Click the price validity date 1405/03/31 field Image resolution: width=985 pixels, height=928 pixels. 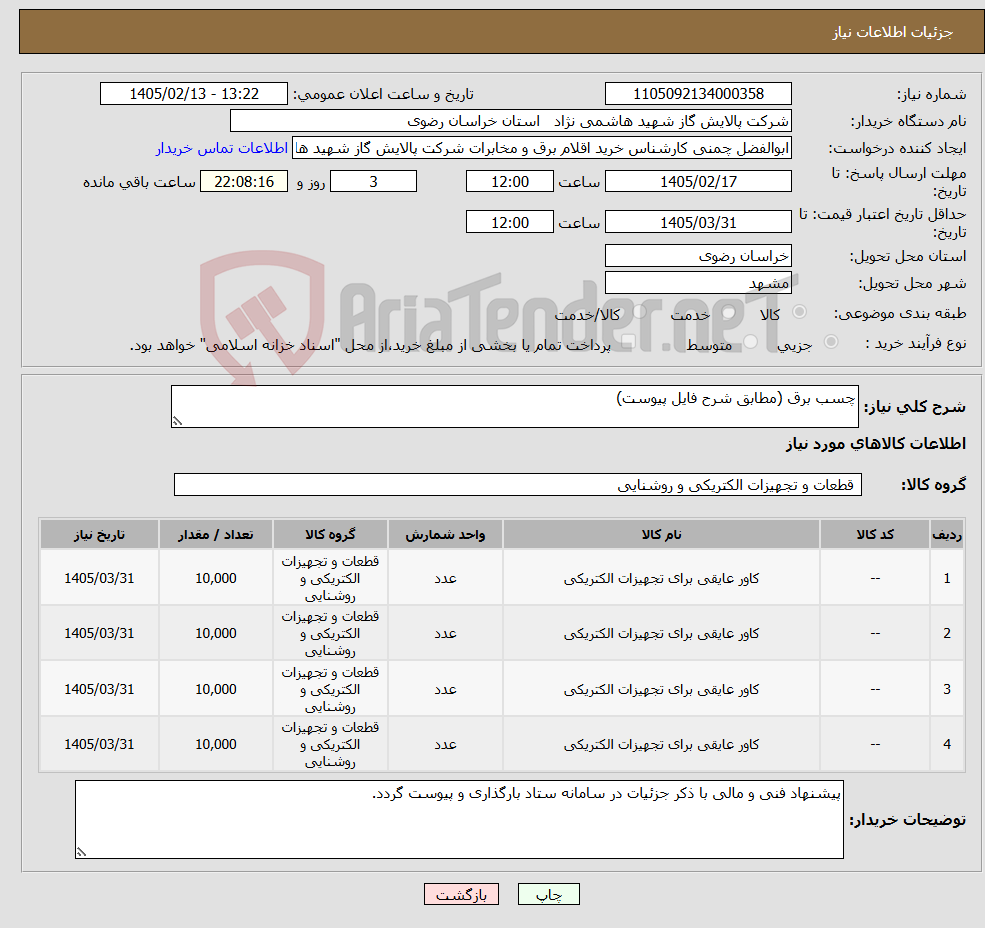(x=698, y=222)
